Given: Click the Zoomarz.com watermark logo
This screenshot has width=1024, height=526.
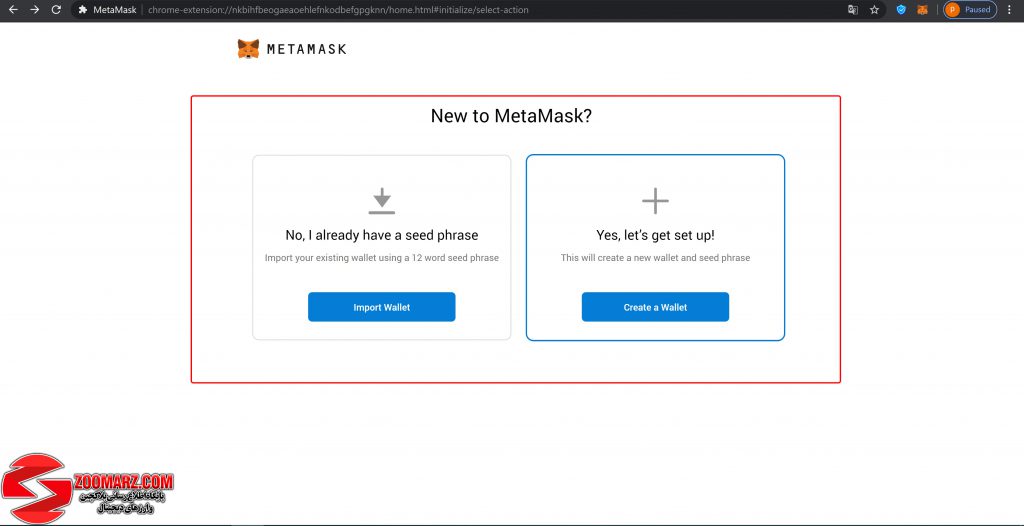Looking at the screenshot, I should point(87,488).
